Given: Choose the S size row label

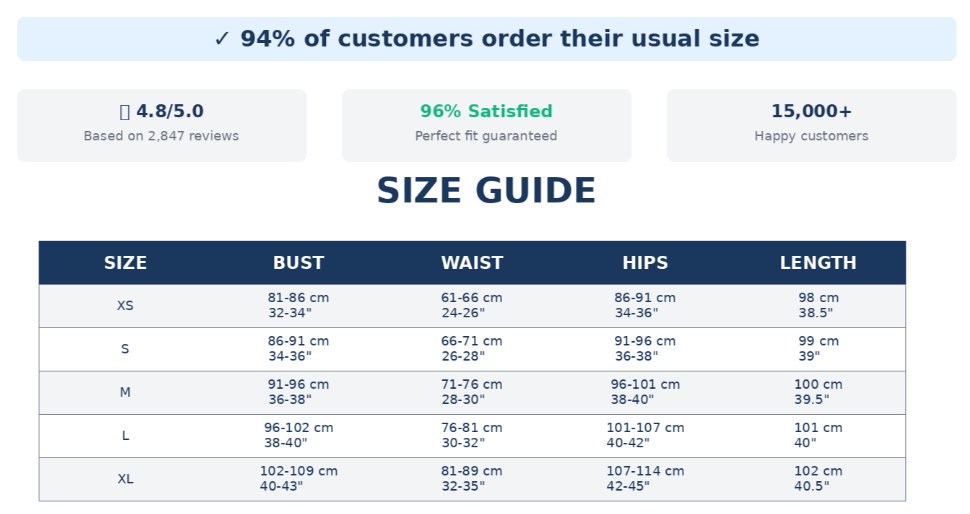Looking at the screenshot, I should pyautogui.click(x=125, y=349).
